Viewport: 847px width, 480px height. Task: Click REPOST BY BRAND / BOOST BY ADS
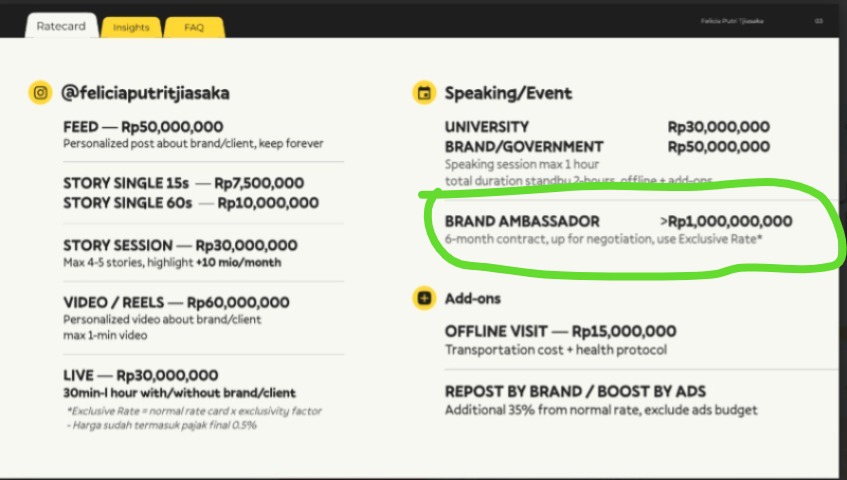pyautogui.click(x=591, y=391)
